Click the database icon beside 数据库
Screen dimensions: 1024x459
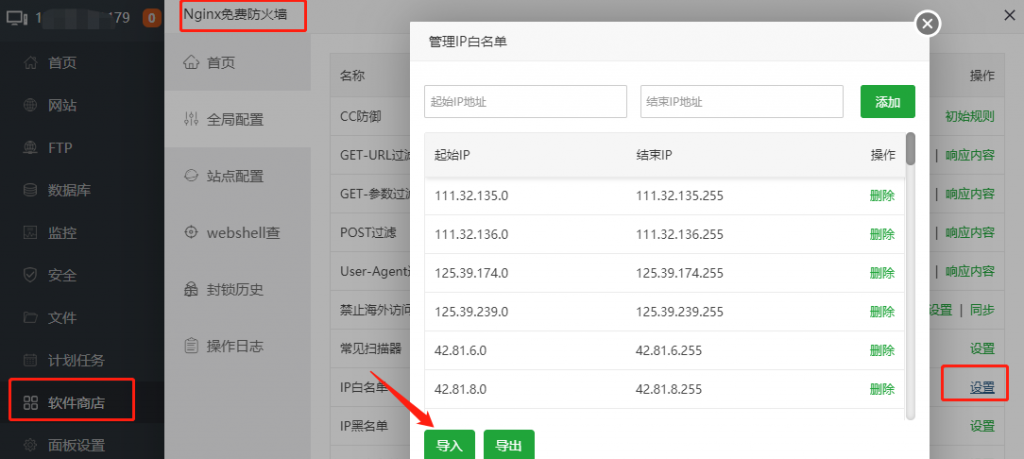30,190
